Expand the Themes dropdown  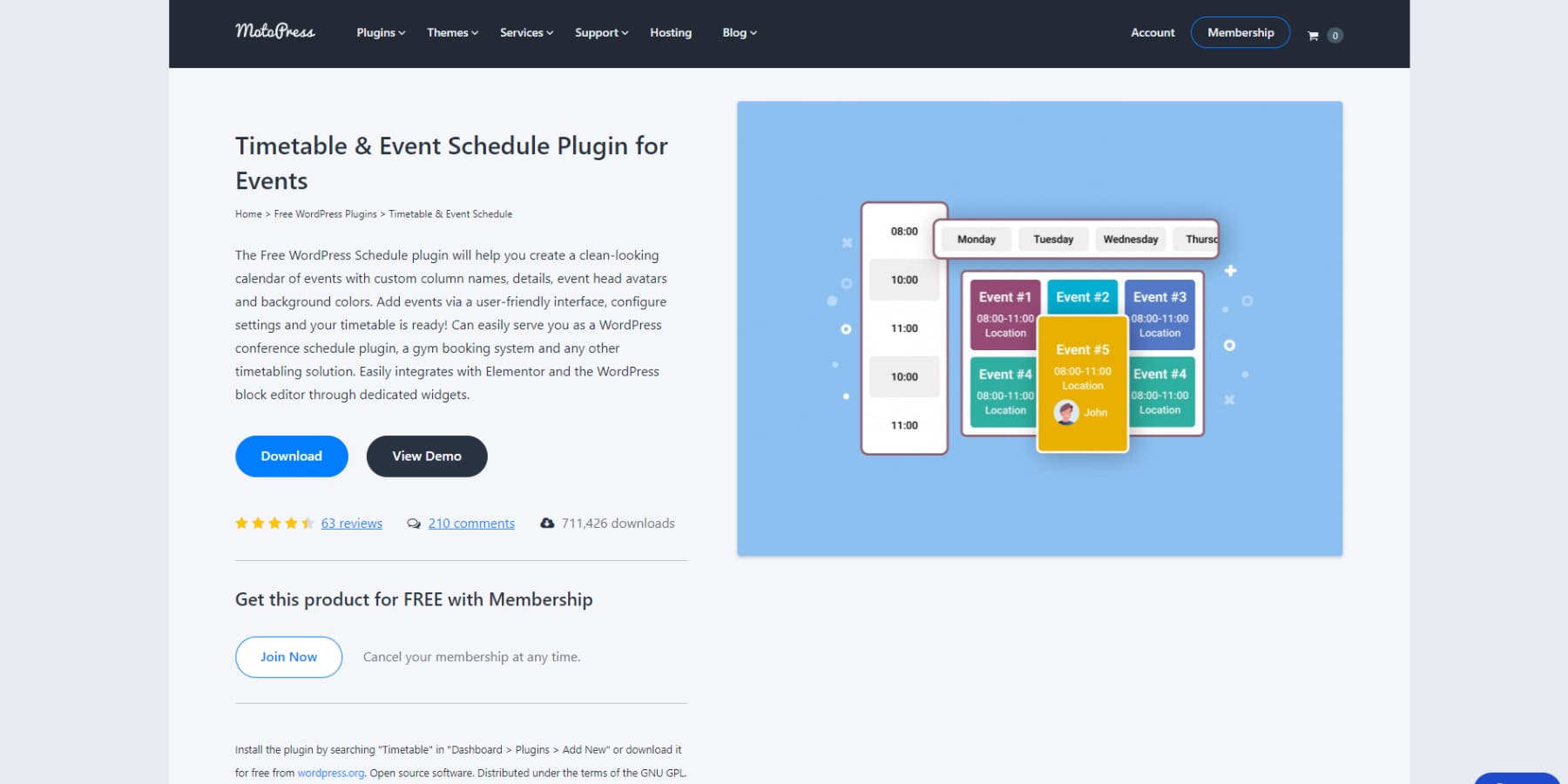click(450, 32)
